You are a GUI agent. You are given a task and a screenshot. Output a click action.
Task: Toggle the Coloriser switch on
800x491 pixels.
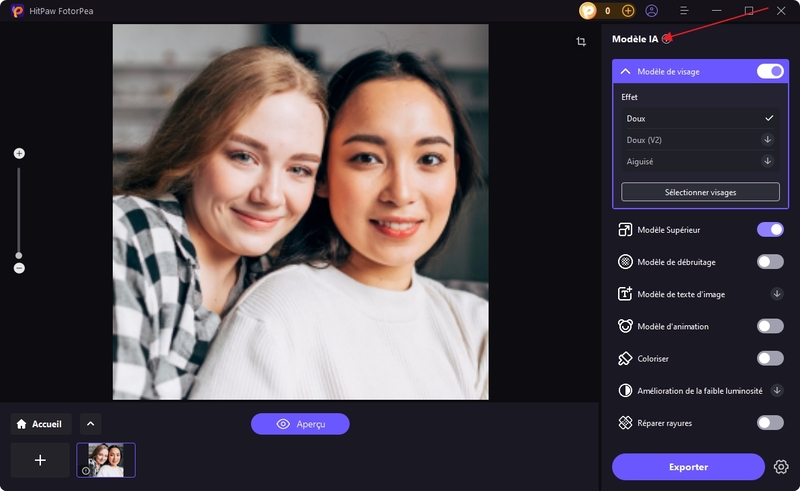(770, 358)
